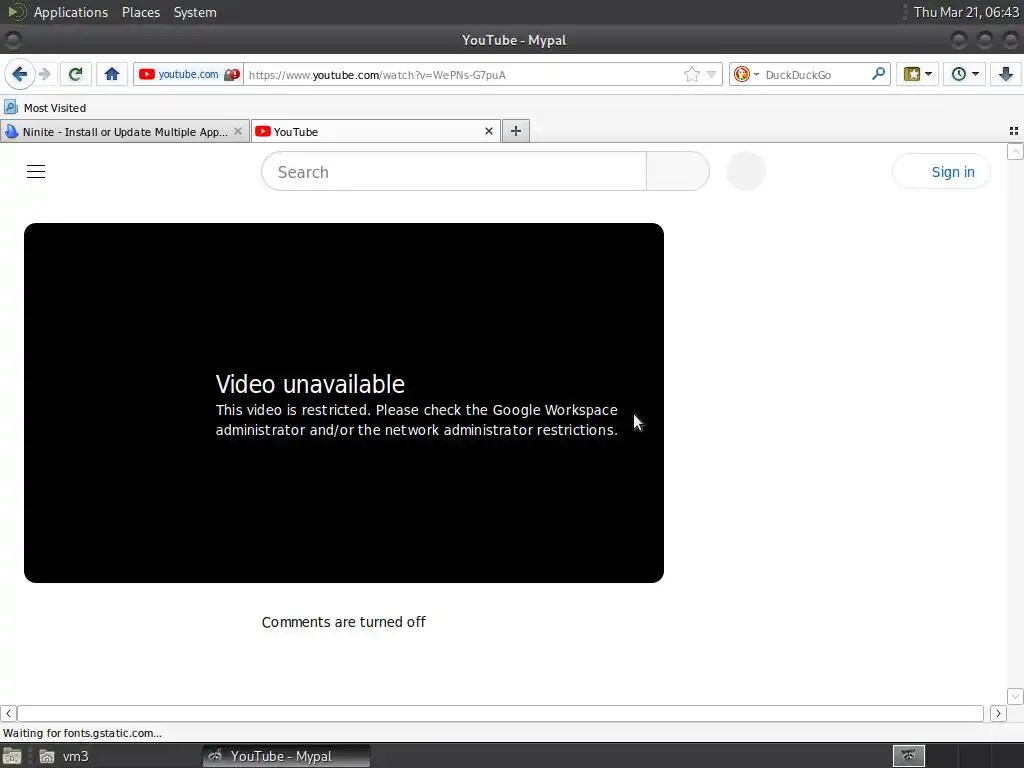Click the forward arrow navigation button

click(44, 74)
